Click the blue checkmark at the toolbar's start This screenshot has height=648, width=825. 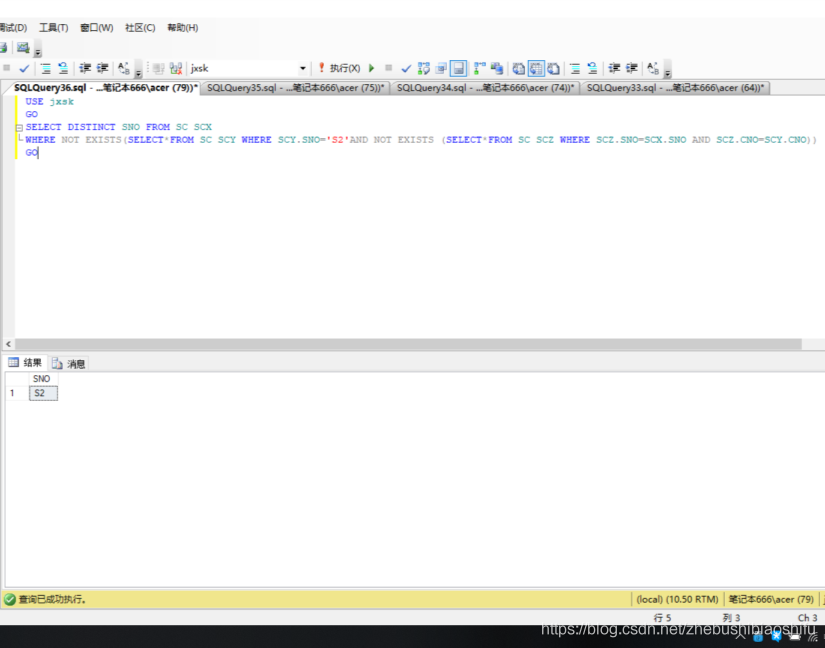tap(24, 68)
